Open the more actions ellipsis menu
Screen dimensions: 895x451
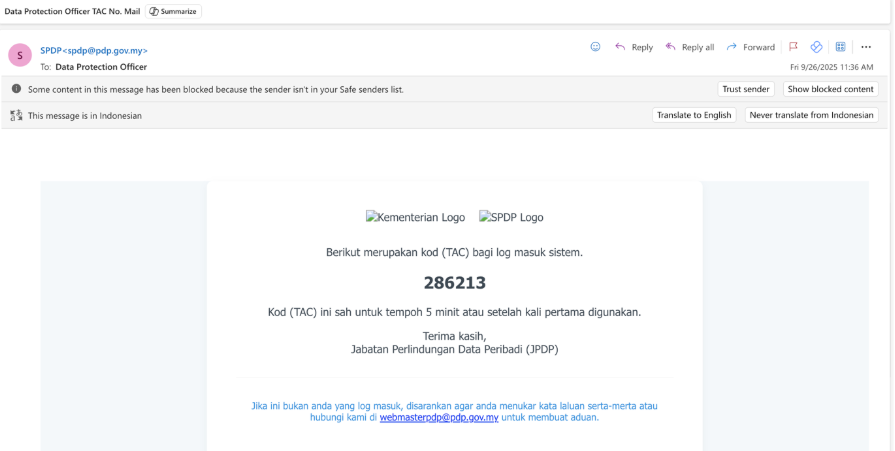pyautogui.click(x=866, y=47)
